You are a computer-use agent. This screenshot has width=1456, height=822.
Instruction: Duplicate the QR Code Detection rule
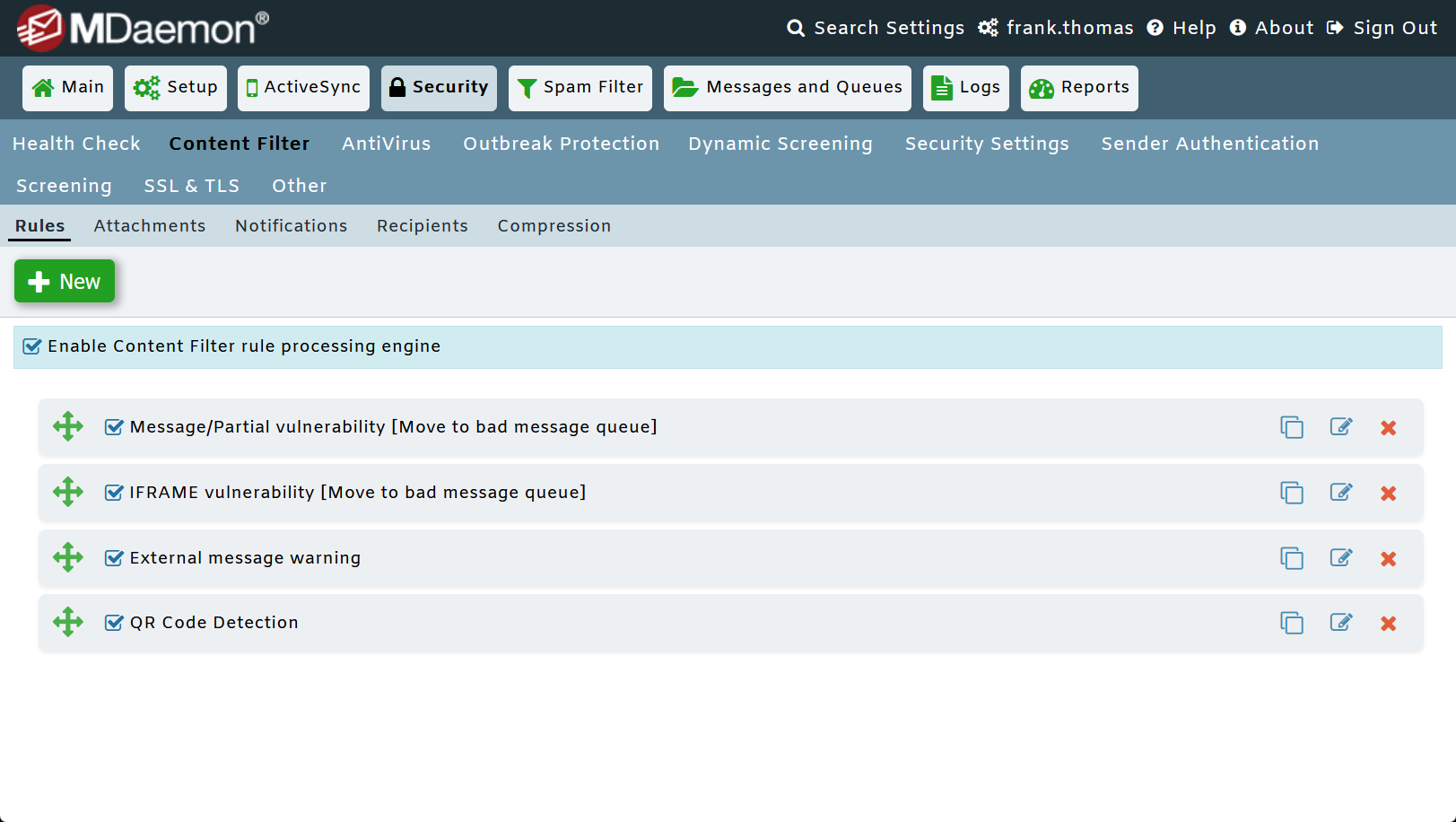click(x=1292, y=622)
